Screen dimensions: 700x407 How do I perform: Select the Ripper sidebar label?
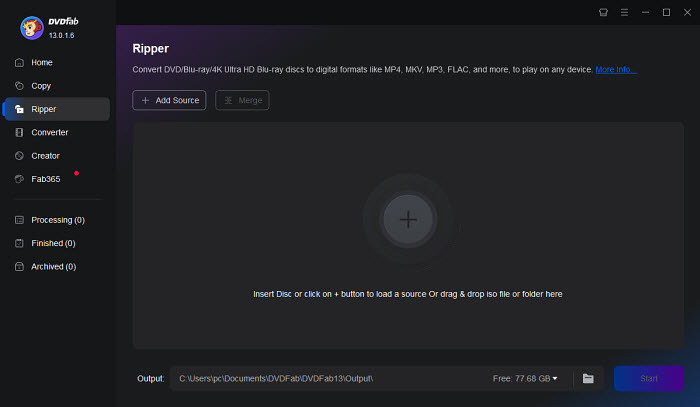pyautogui.click(x=44, y=109)
